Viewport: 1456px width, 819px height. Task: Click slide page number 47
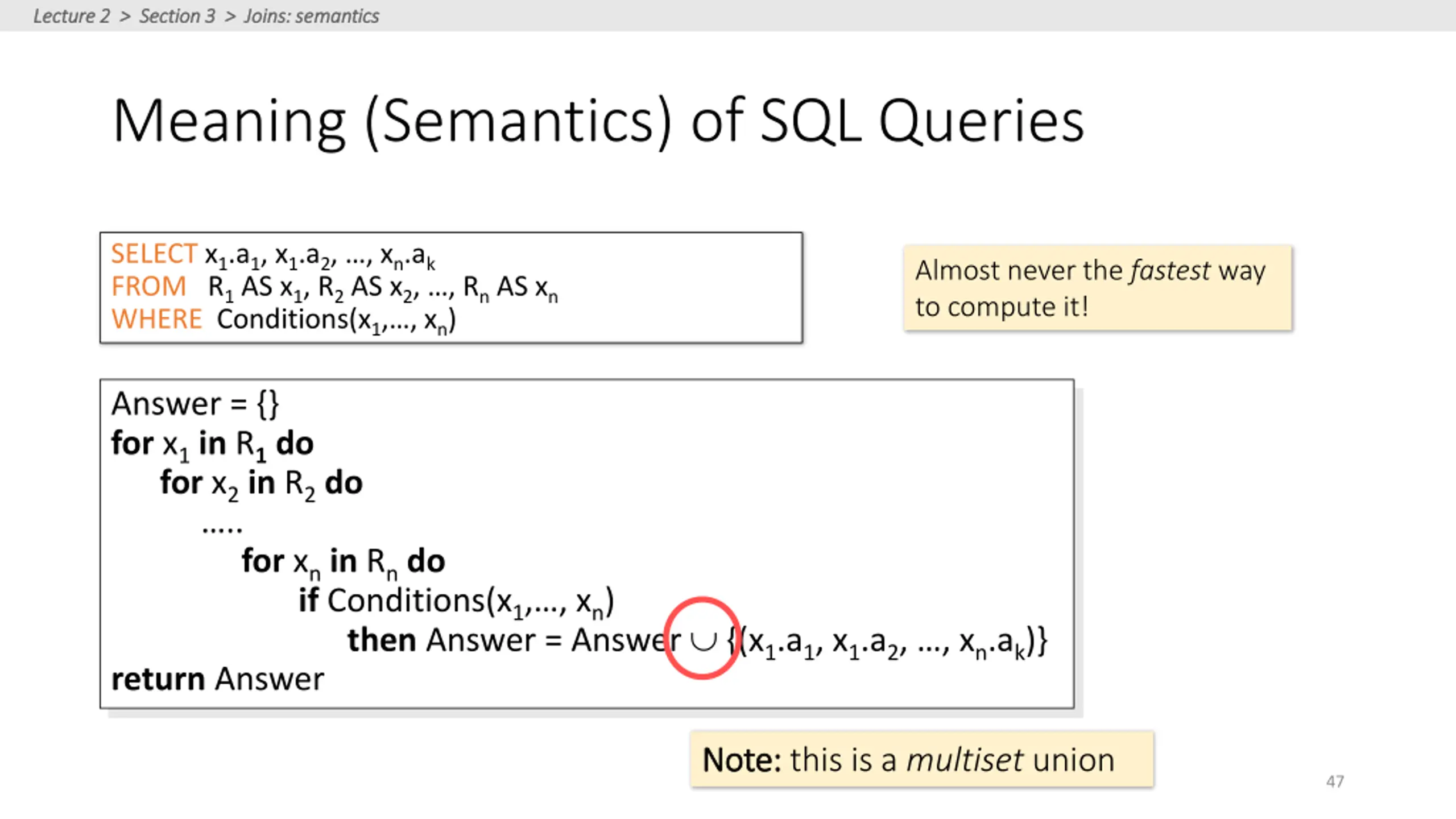[1335, 781]
